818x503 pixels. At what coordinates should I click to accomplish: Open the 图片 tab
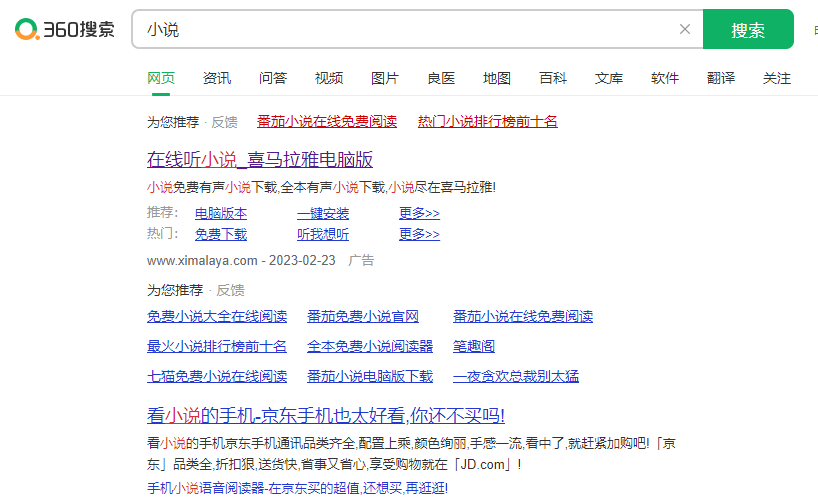[x=384, y=78]
